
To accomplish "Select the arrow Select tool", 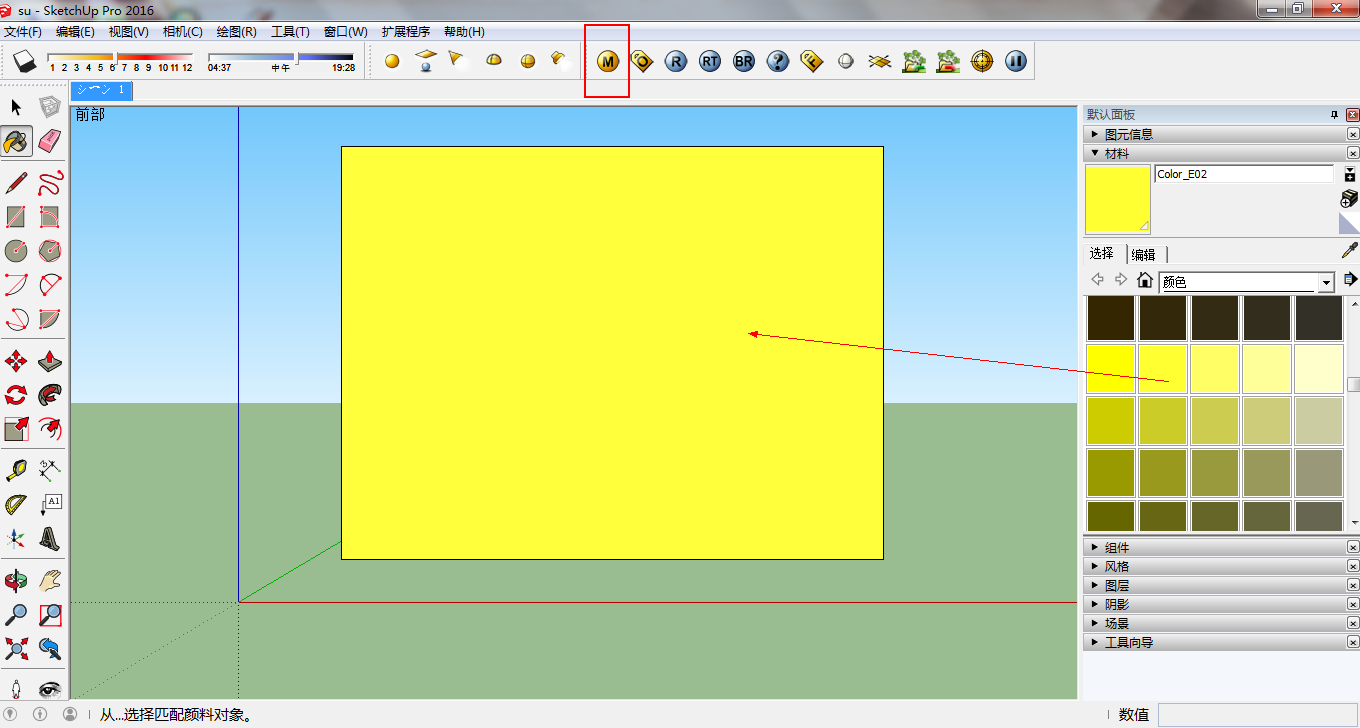I will click(16, 107).
